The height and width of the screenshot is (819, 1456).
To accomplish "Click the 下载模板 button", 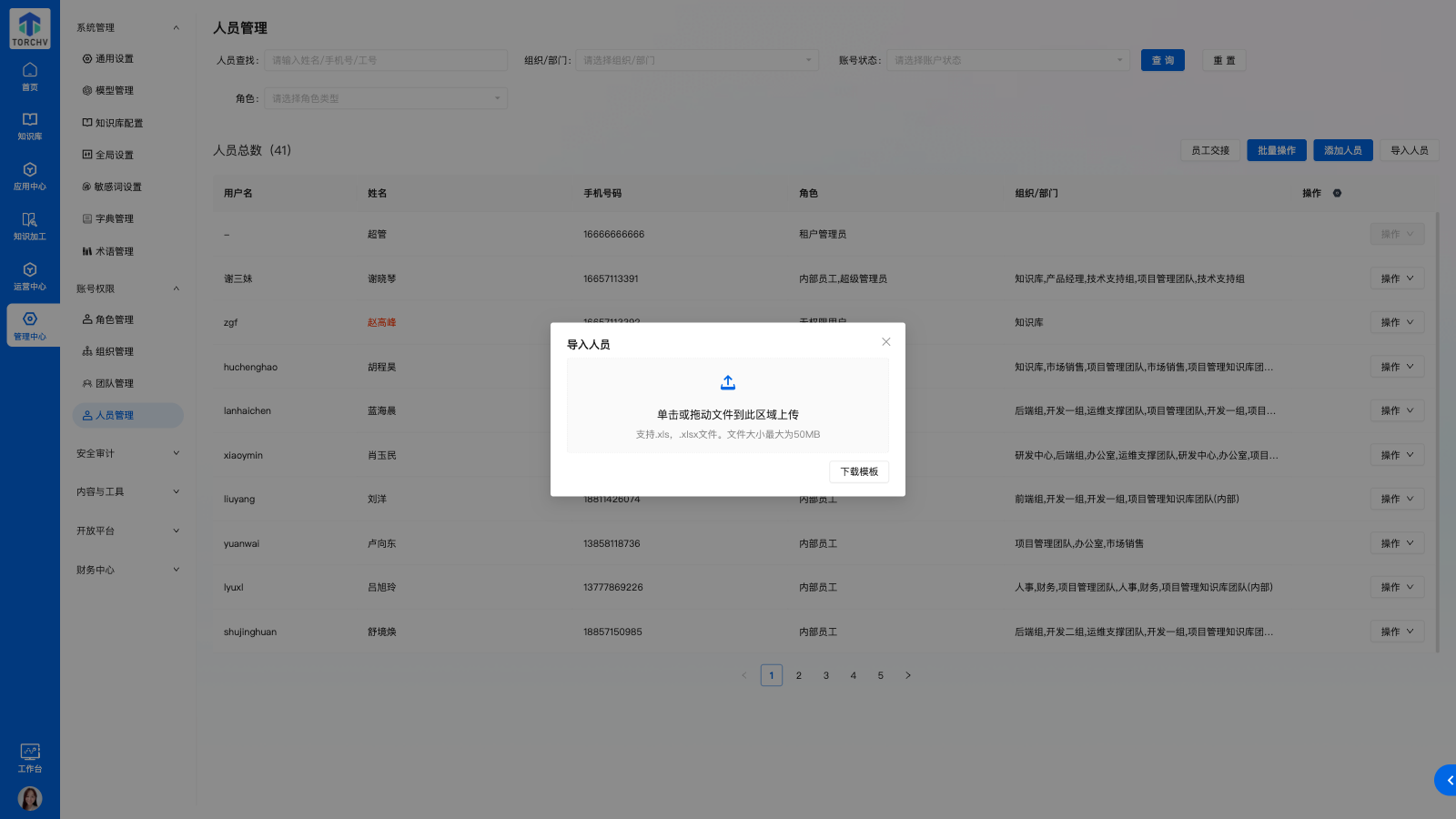I will (858, 471).
